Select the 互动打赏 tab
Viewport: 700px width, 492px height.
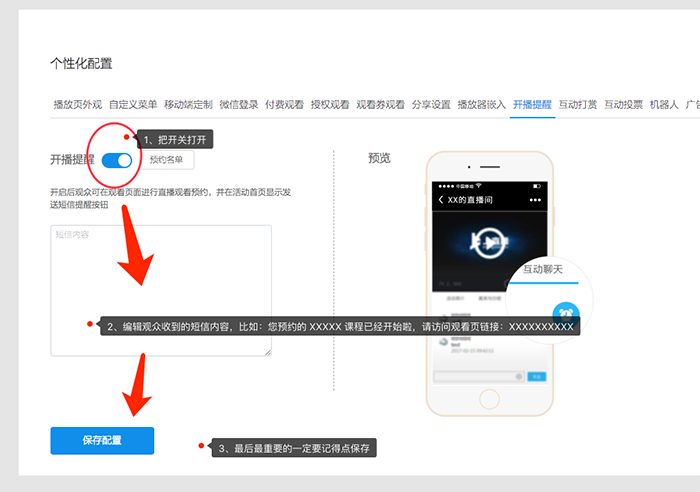click(x=578, y=104)
